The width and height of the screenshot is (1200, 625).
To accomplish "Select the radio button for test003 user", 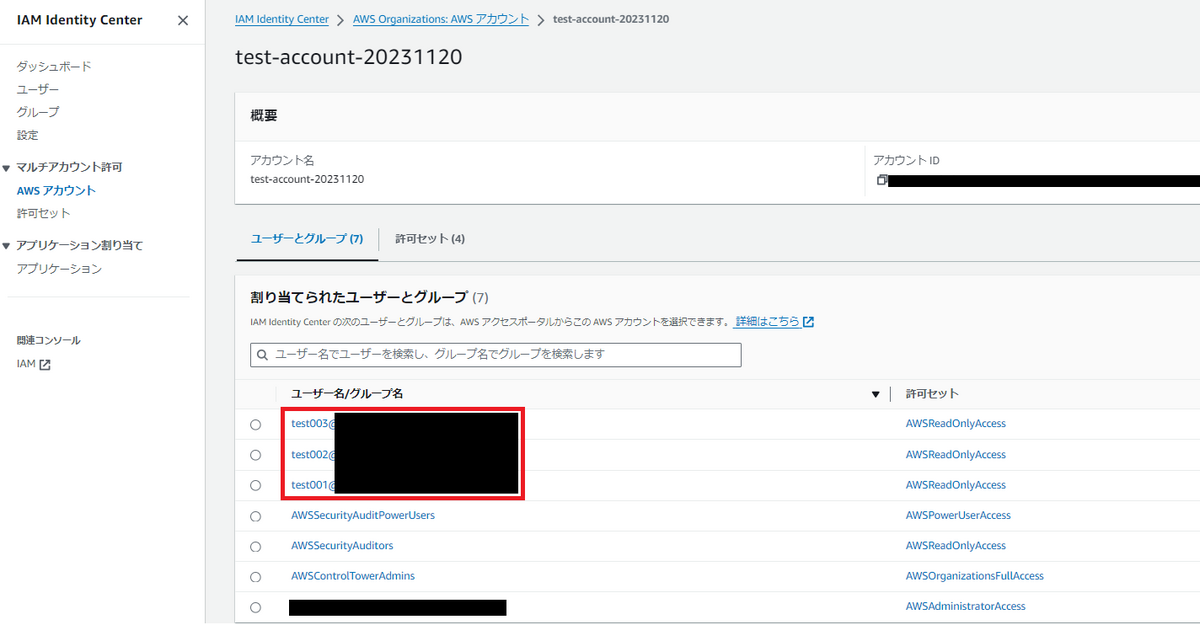I will 256,424.
